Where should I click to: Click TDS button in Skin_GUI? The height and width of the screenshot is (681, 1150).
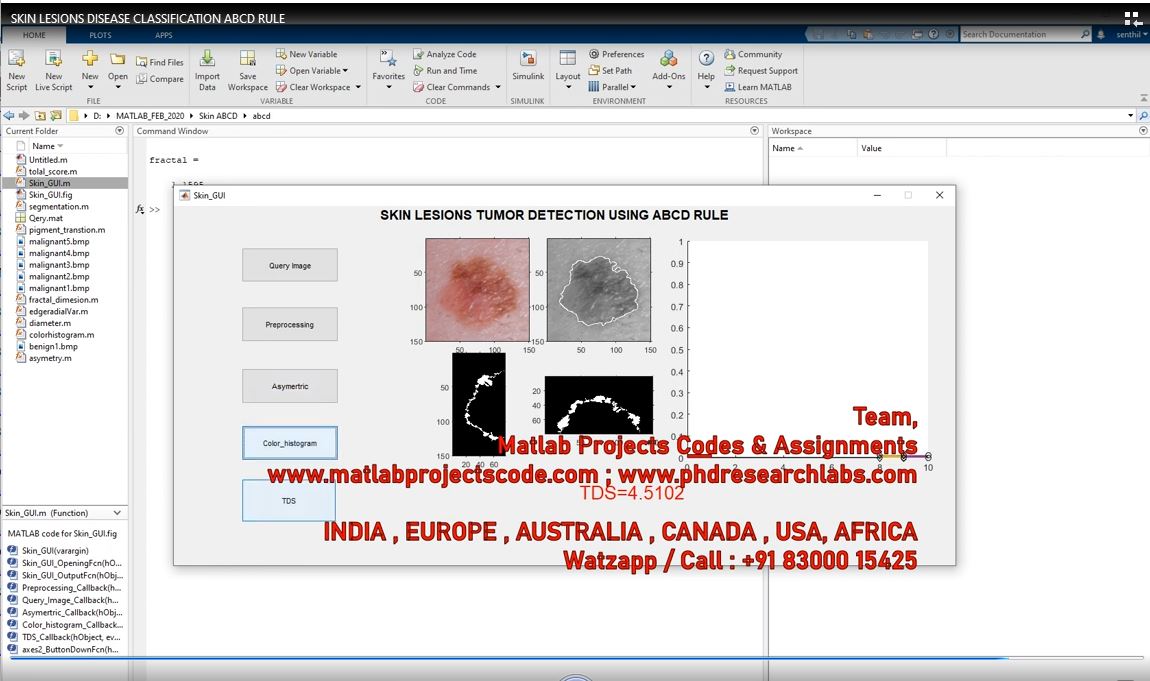(289, 501)
